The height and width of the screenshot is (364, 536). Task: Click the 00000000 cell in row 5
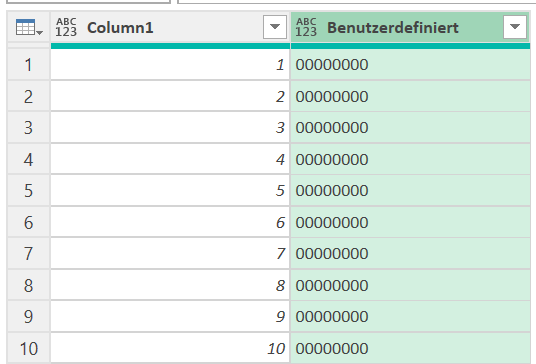410,190
